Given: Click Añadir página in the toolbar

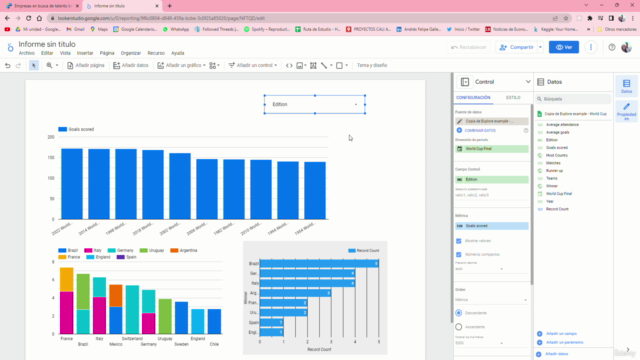Looking at the screenshot, I should coord(85,65).
